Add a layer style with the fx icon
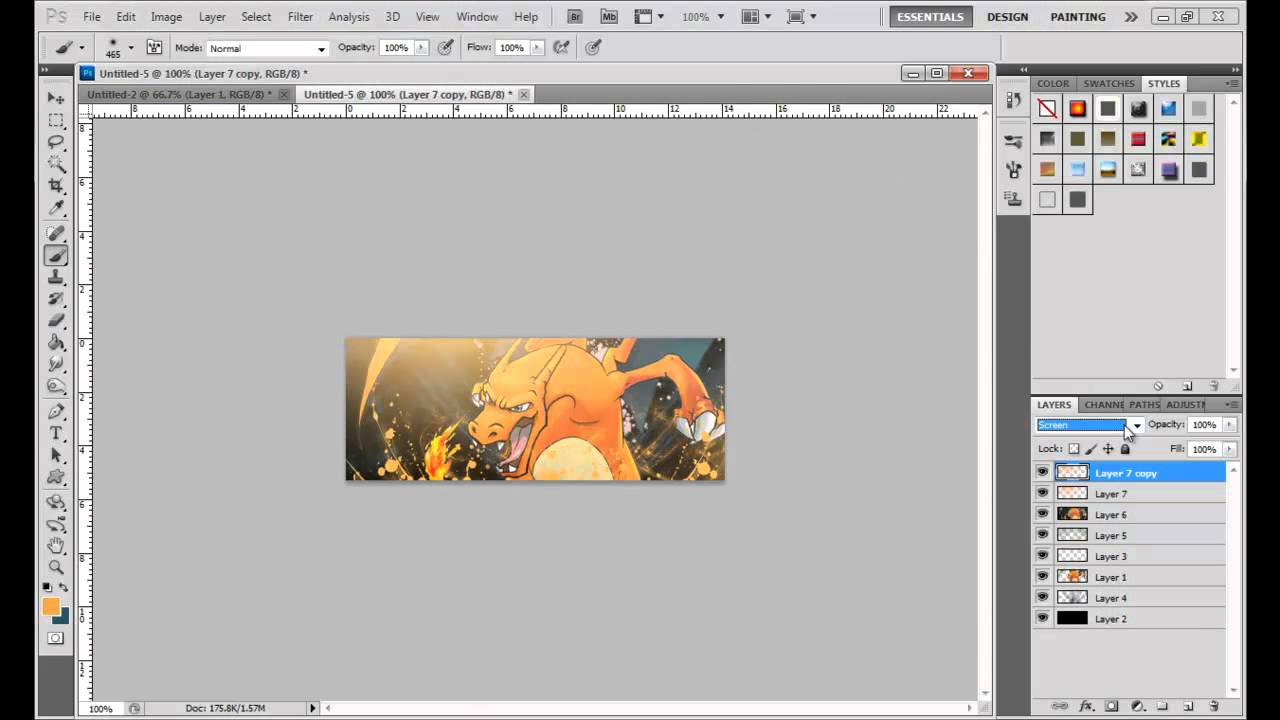 click(x=1086, y=706)
